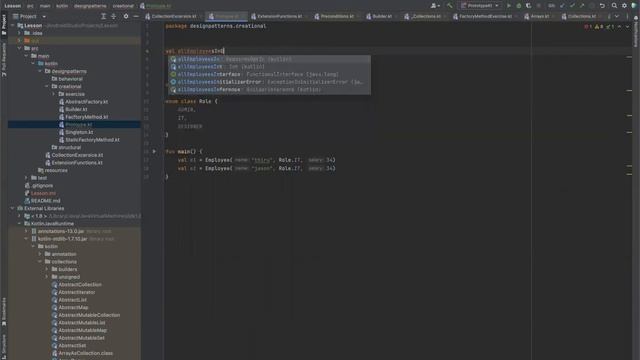The image size is (640, 360).
Task: Choose allEmployeesInference completion suggestion
Action: click(269, 89)
